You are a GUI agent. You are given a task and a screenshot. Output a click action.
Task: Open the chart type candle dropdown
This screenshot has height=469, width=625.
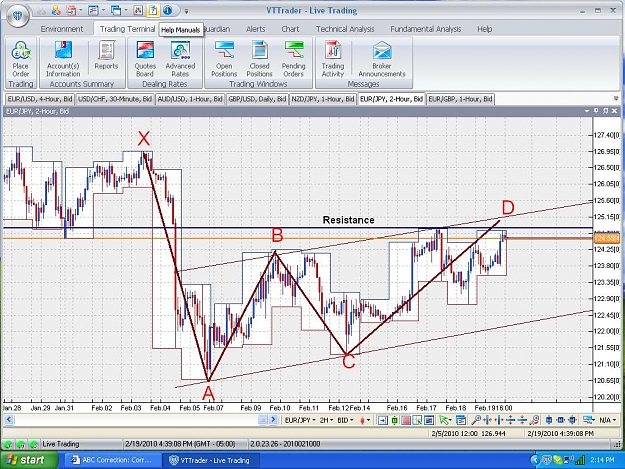(365, 420)
